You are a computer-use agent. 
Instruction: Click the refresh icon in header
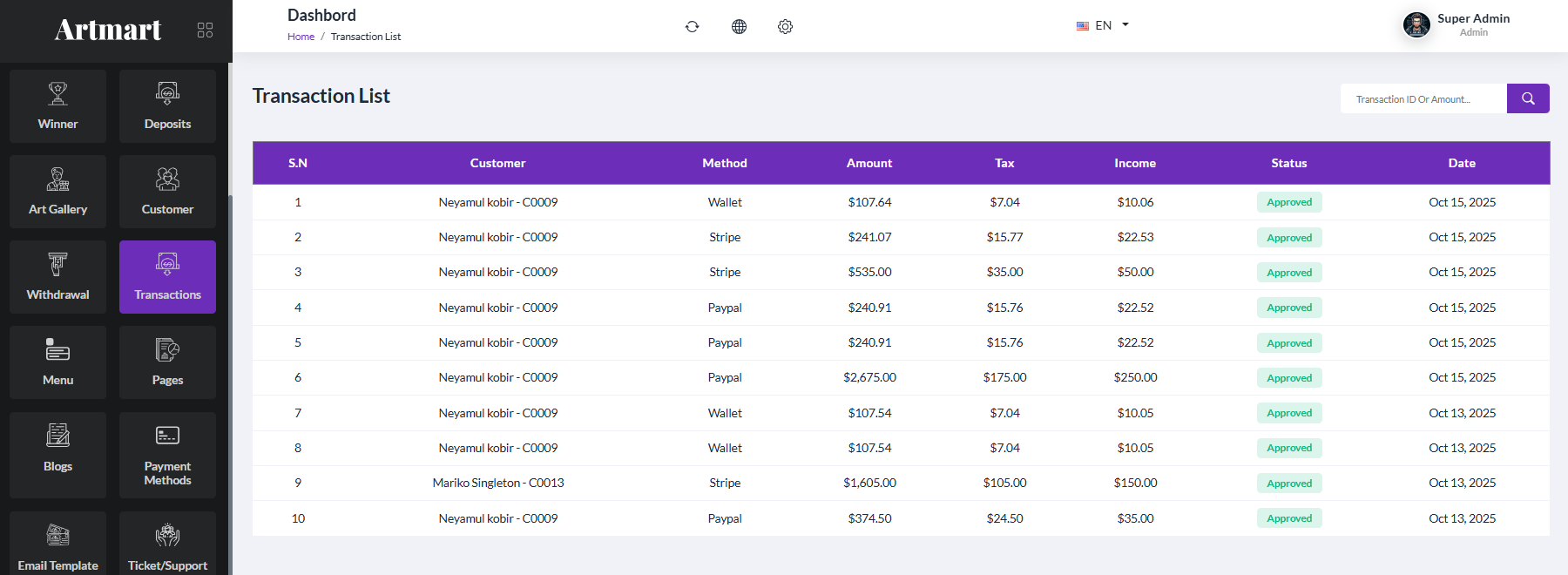[x=693, y=26]
